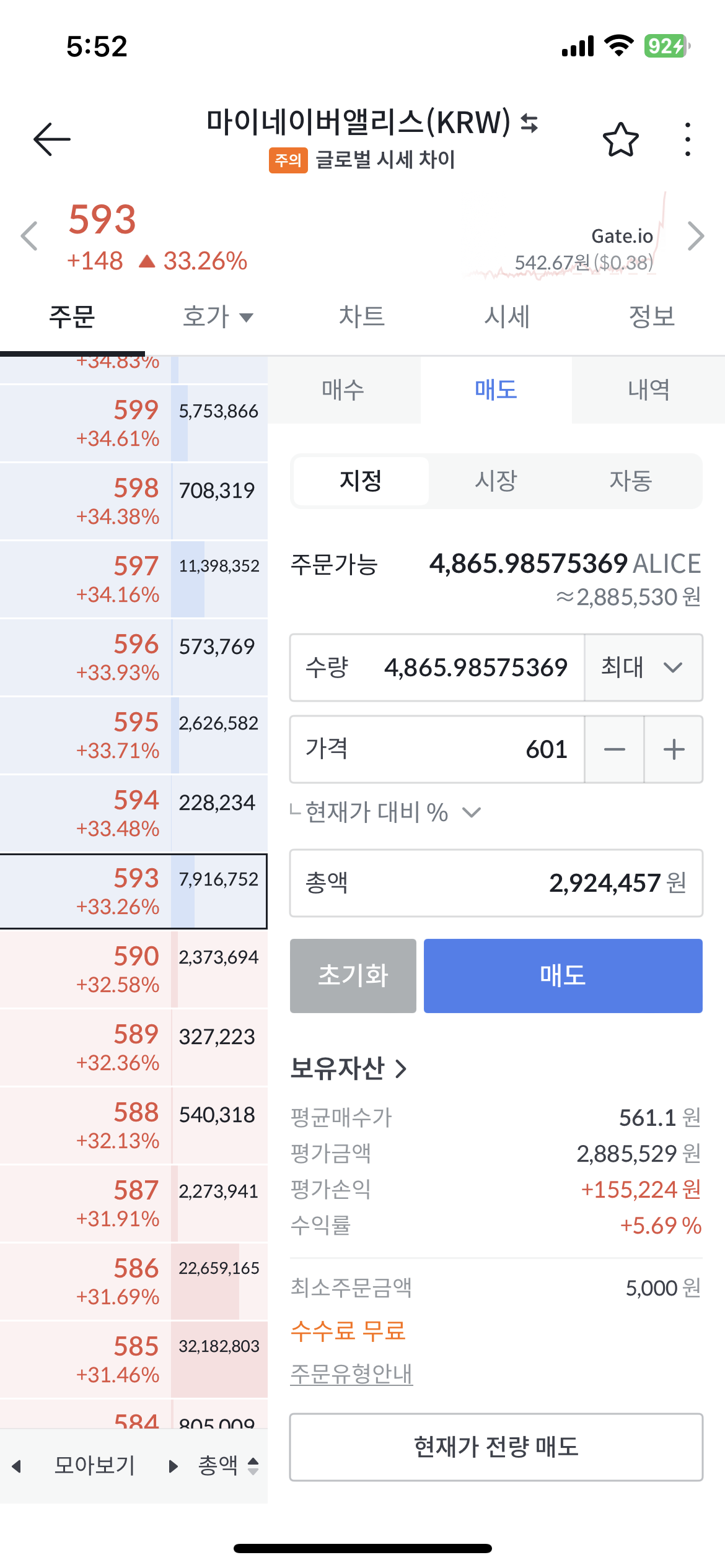This screenshot has width=725, height=1568.
Task: Add coin to favorites with star icon
Action: [620, 139]
